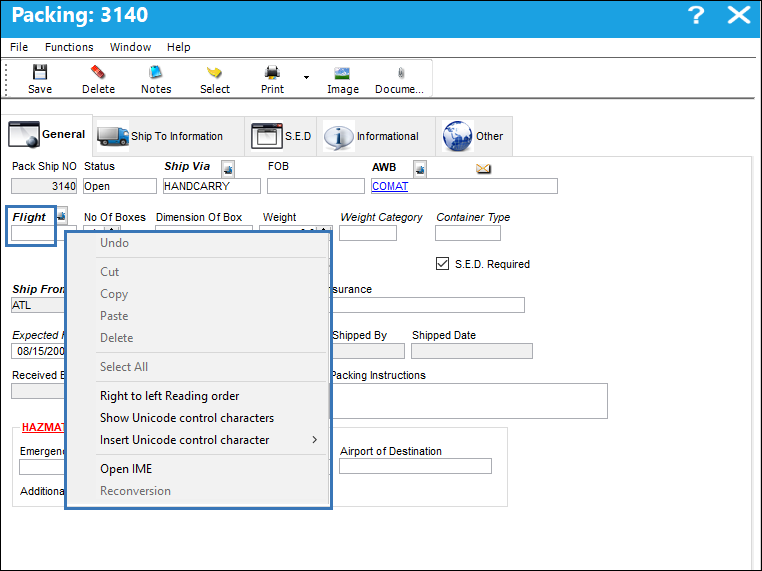Screen dimensions: 762x571
Task: Open the Documents paperclip toolbar item
Action: pyautogui.click(x=399, y=80)
